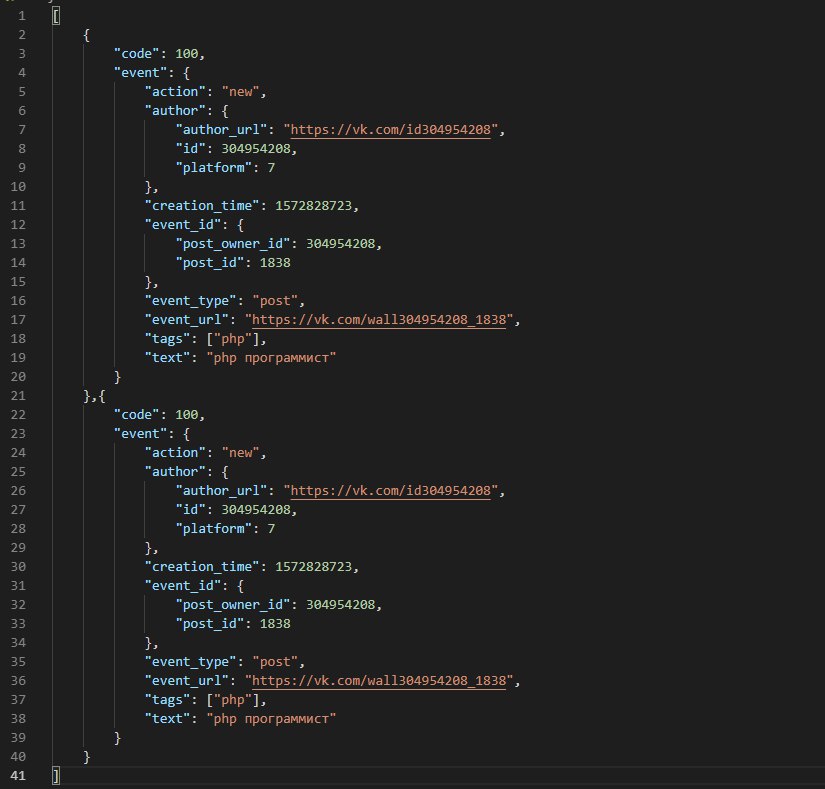Click the "code" key on line 22
Screen dimensions: 825x789
[x=137, y=414]
